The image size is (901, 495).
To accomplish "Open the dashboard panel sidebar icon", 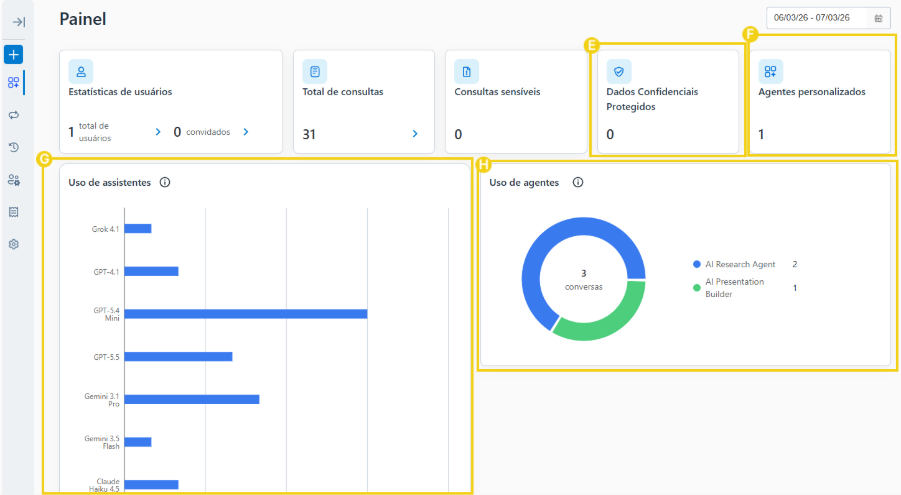I will pyautogui.click(x=13, y=83).
